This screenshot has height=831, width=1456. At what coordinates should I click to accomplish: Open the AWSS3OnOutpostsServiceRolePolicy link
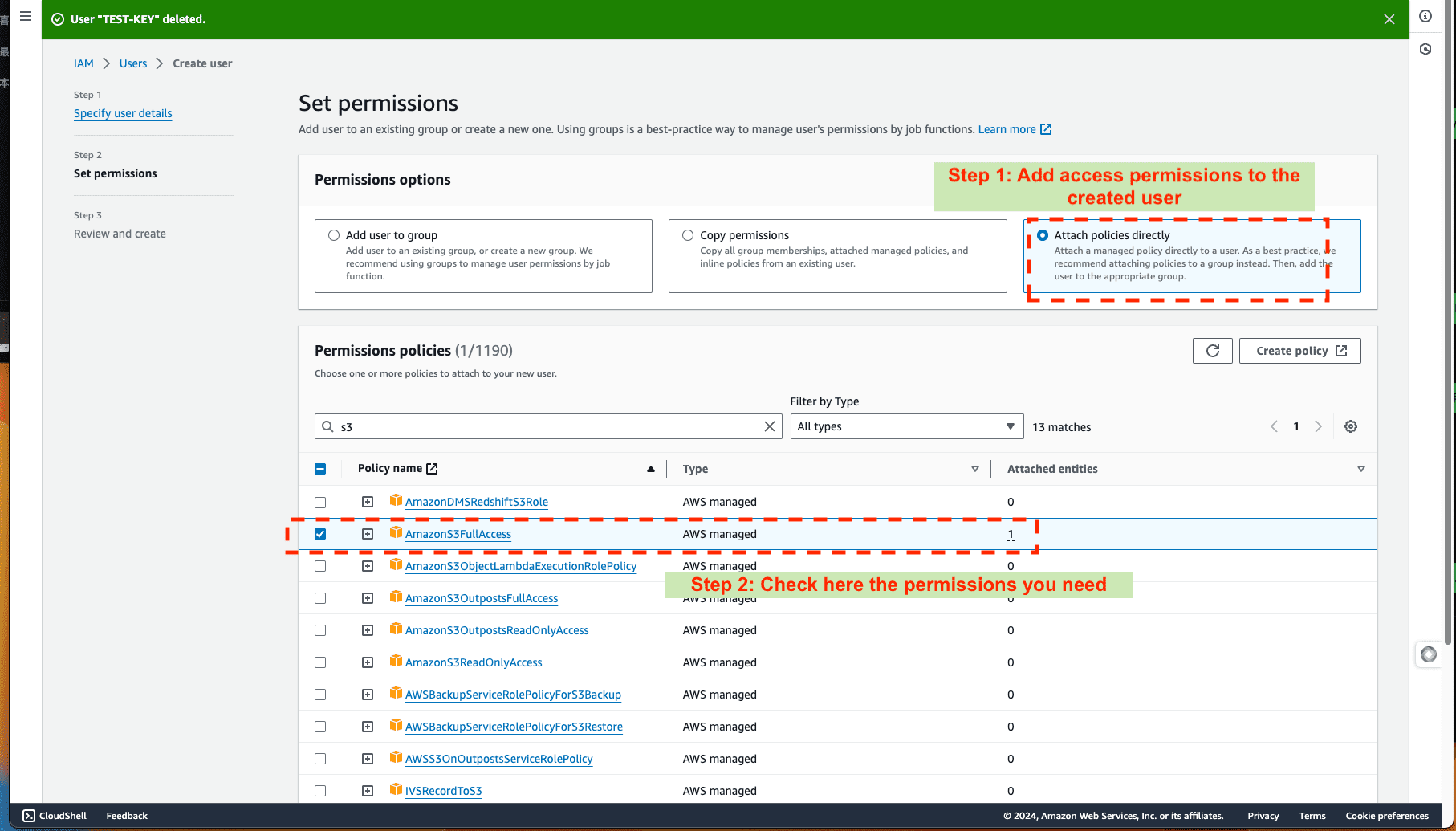pyautogui.click(x=498, y=759)
